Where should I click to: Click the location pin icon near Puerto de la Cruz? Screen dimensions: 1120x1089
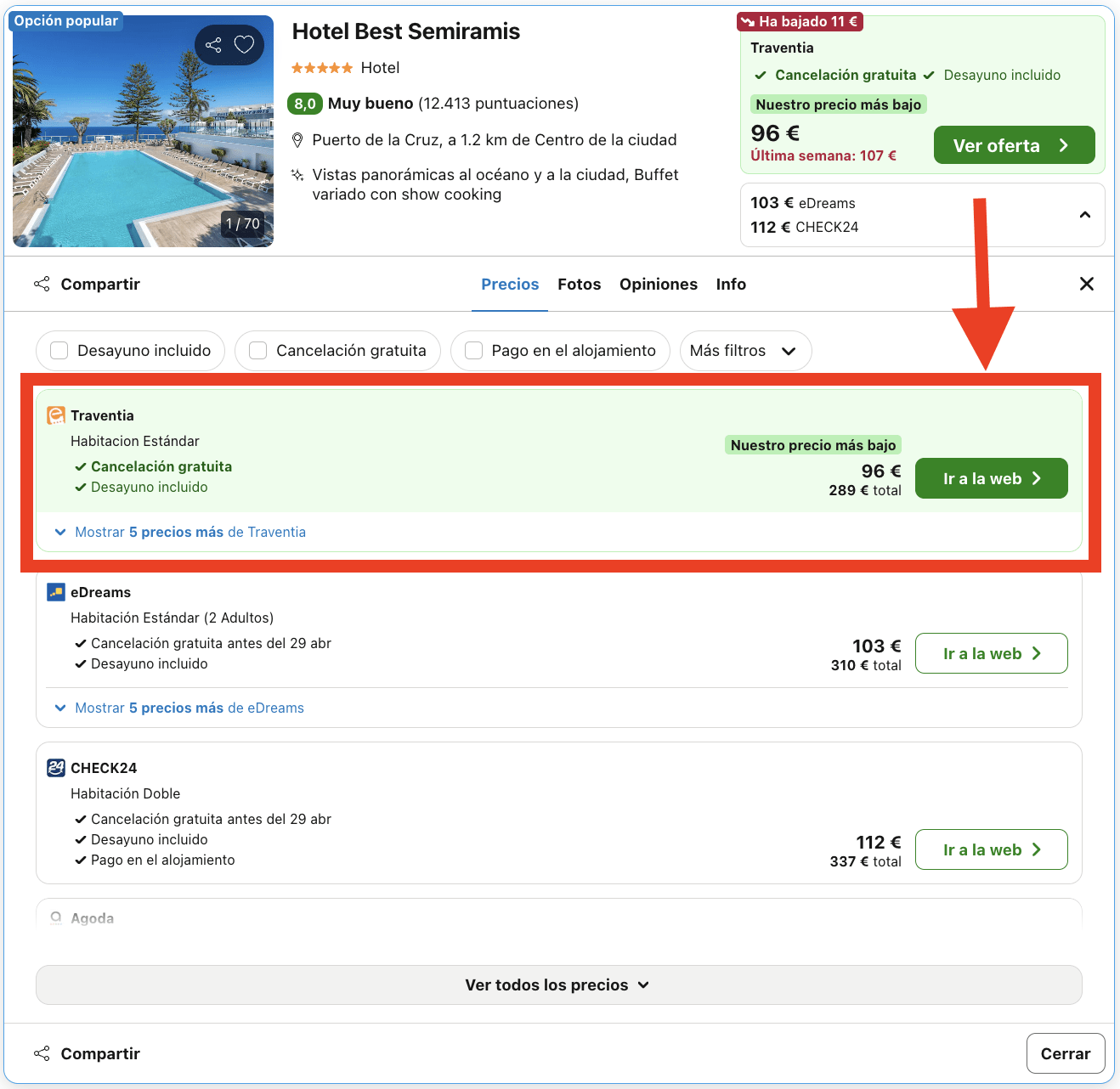pyautogui.click(x=298, y=139)
